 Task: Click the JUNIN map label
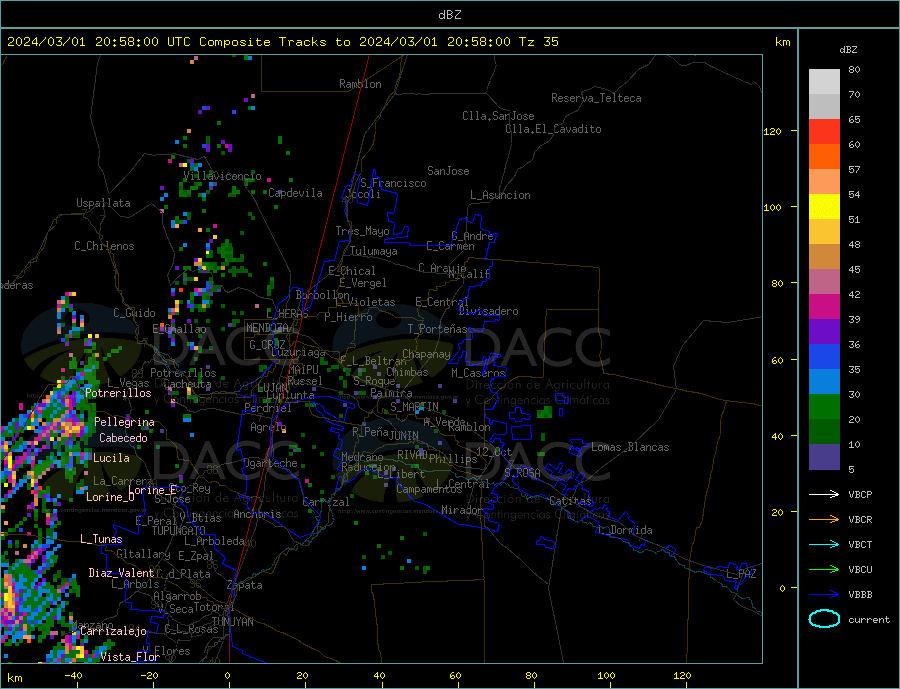404,436
